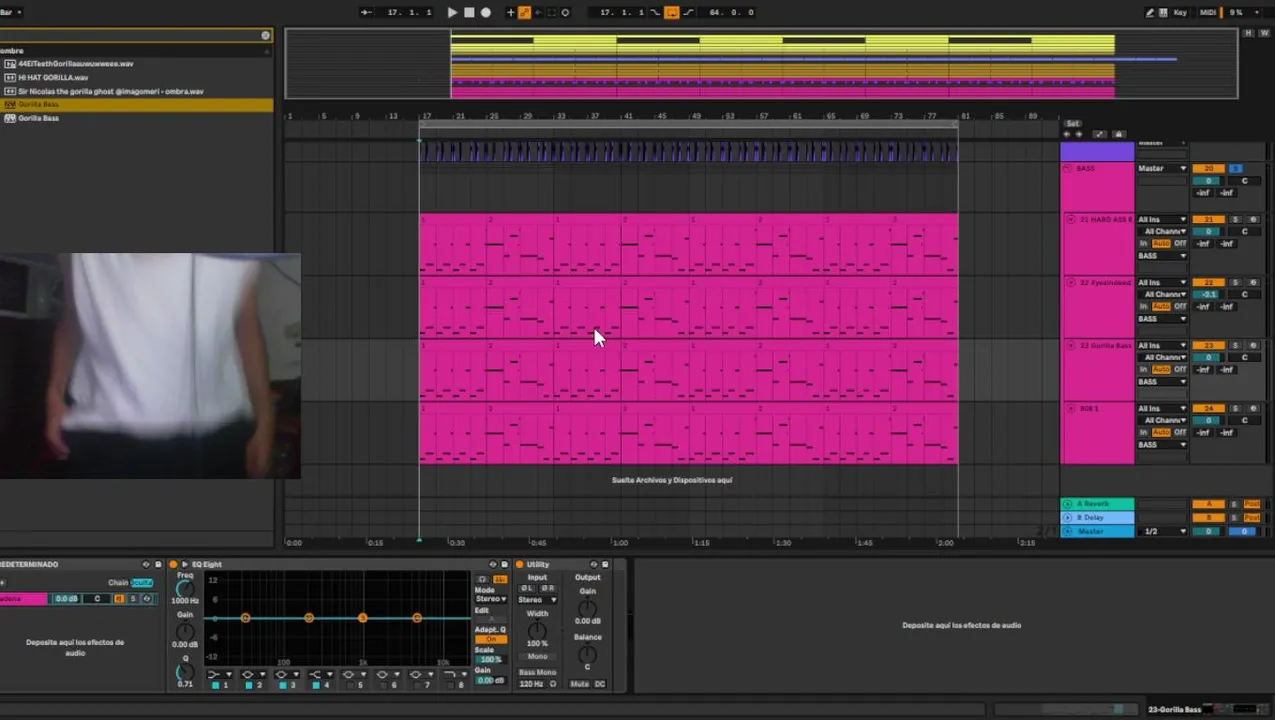Toggle Utility DC button
Viewport: 1275px width, 720px height.
[599, 684]
